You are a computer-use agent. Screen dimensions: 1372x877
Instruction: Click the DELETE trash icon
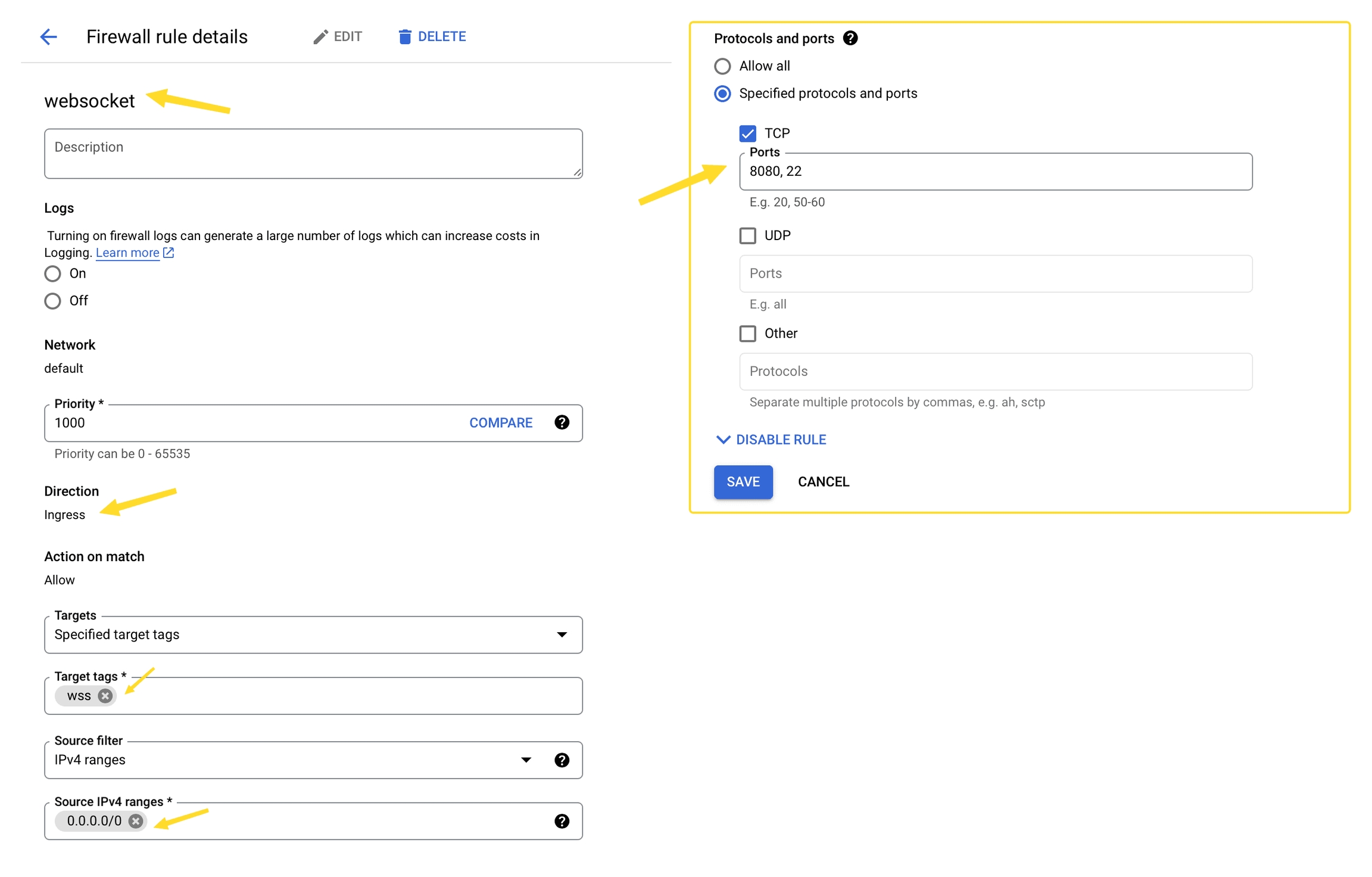(404, 37)
